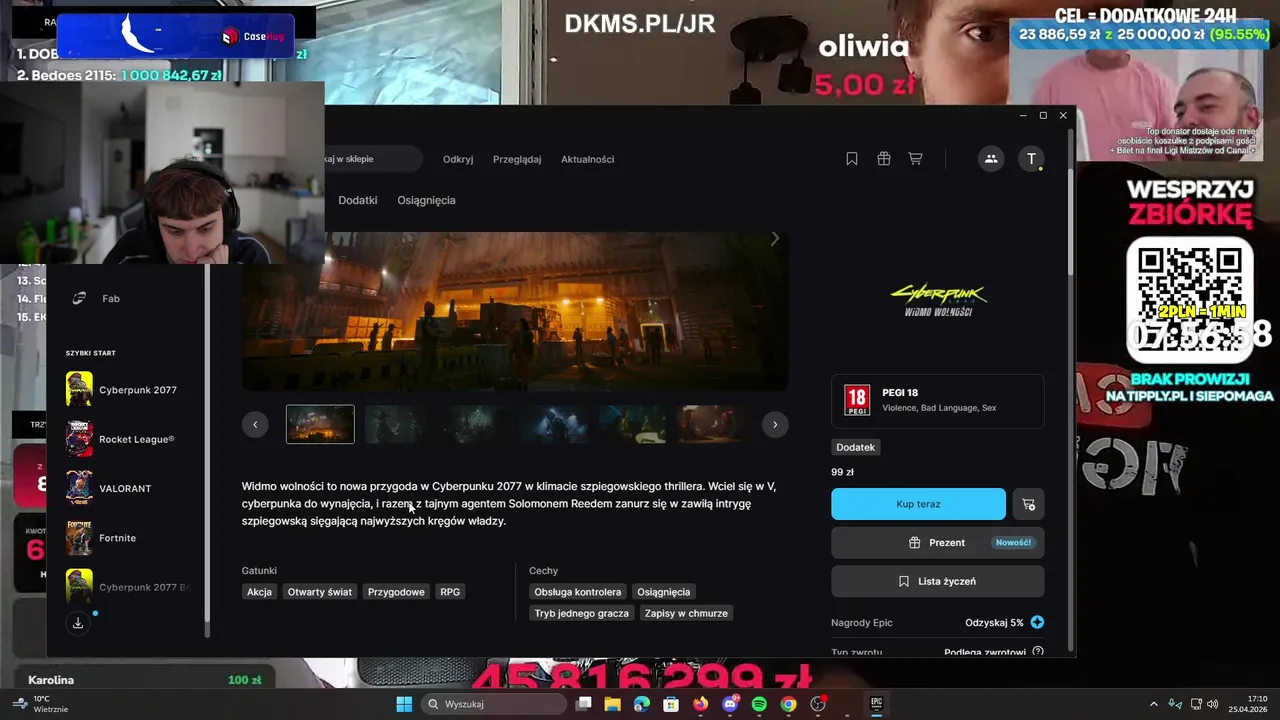
Task: Click the Fab icon in sidebar
Action: click(x=80, y=298)
